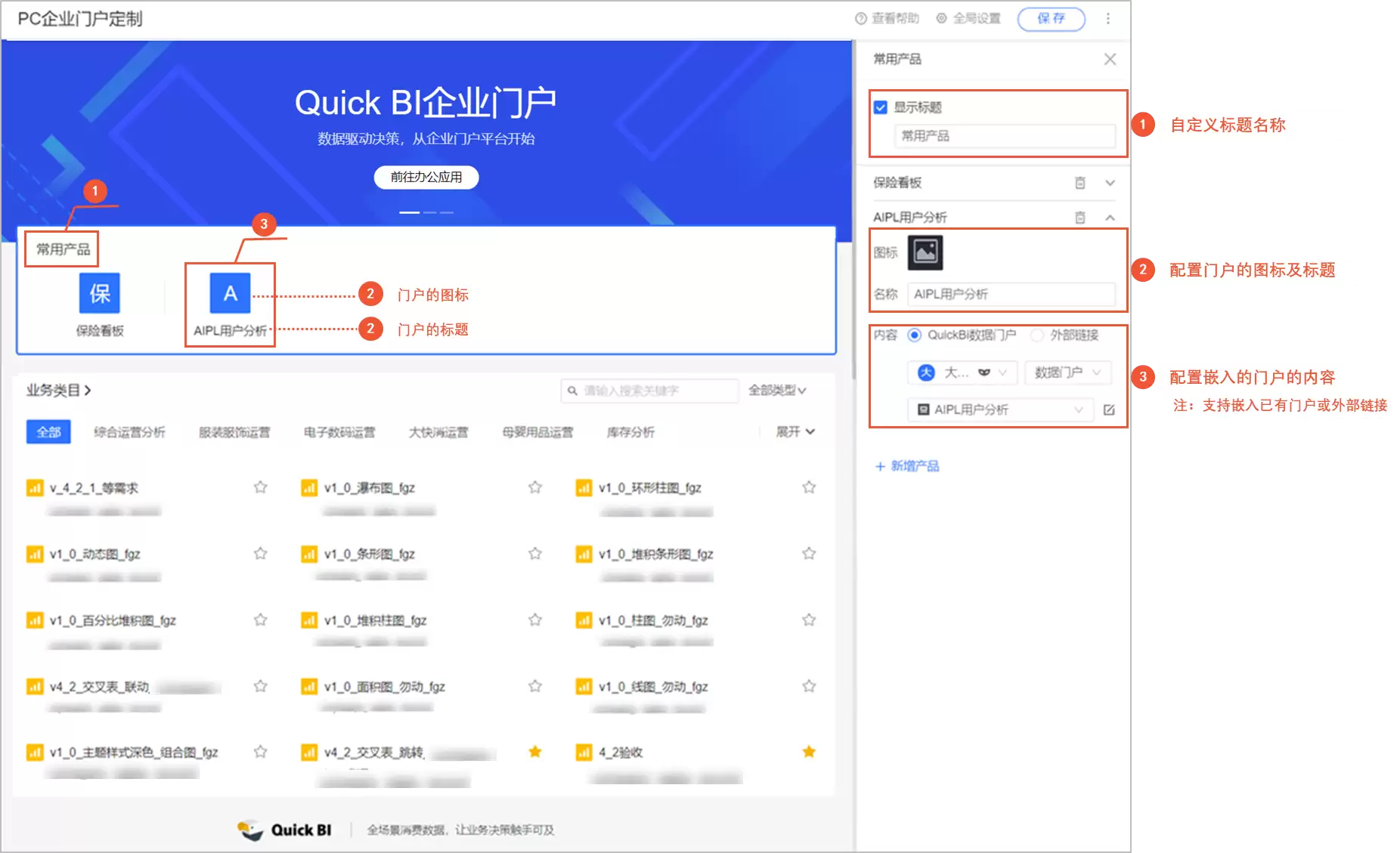Click the chart icon for v1_0_线图_勿动_fgz
Viewport: 1400px width, 853px height.
pos(584,686)
